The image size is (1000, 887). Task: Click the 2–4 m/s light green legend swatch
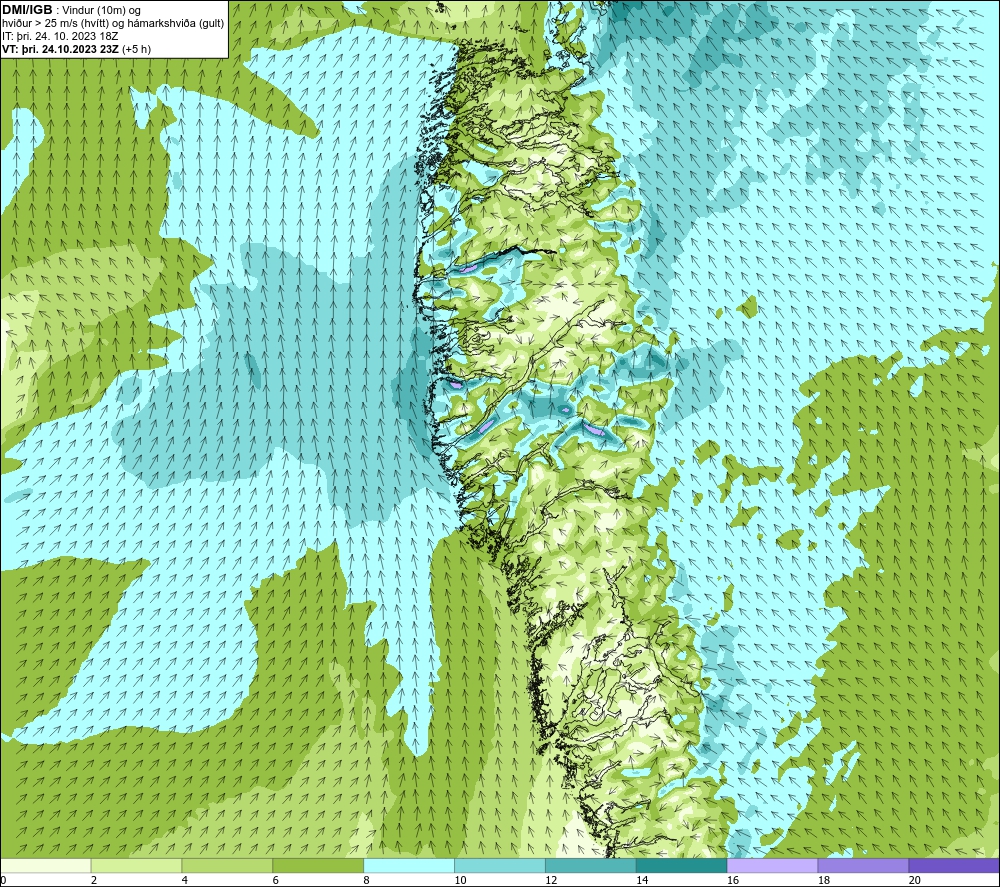(x=136, y=865)
